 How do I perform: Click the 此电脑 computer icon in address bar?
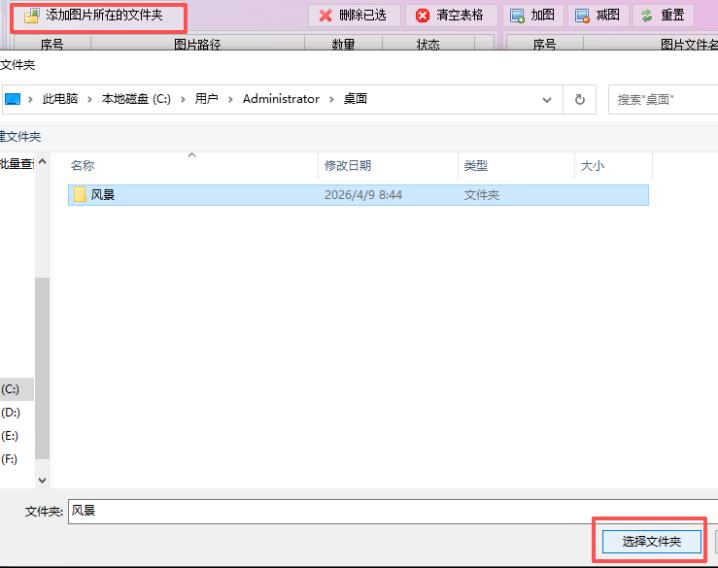12,99
